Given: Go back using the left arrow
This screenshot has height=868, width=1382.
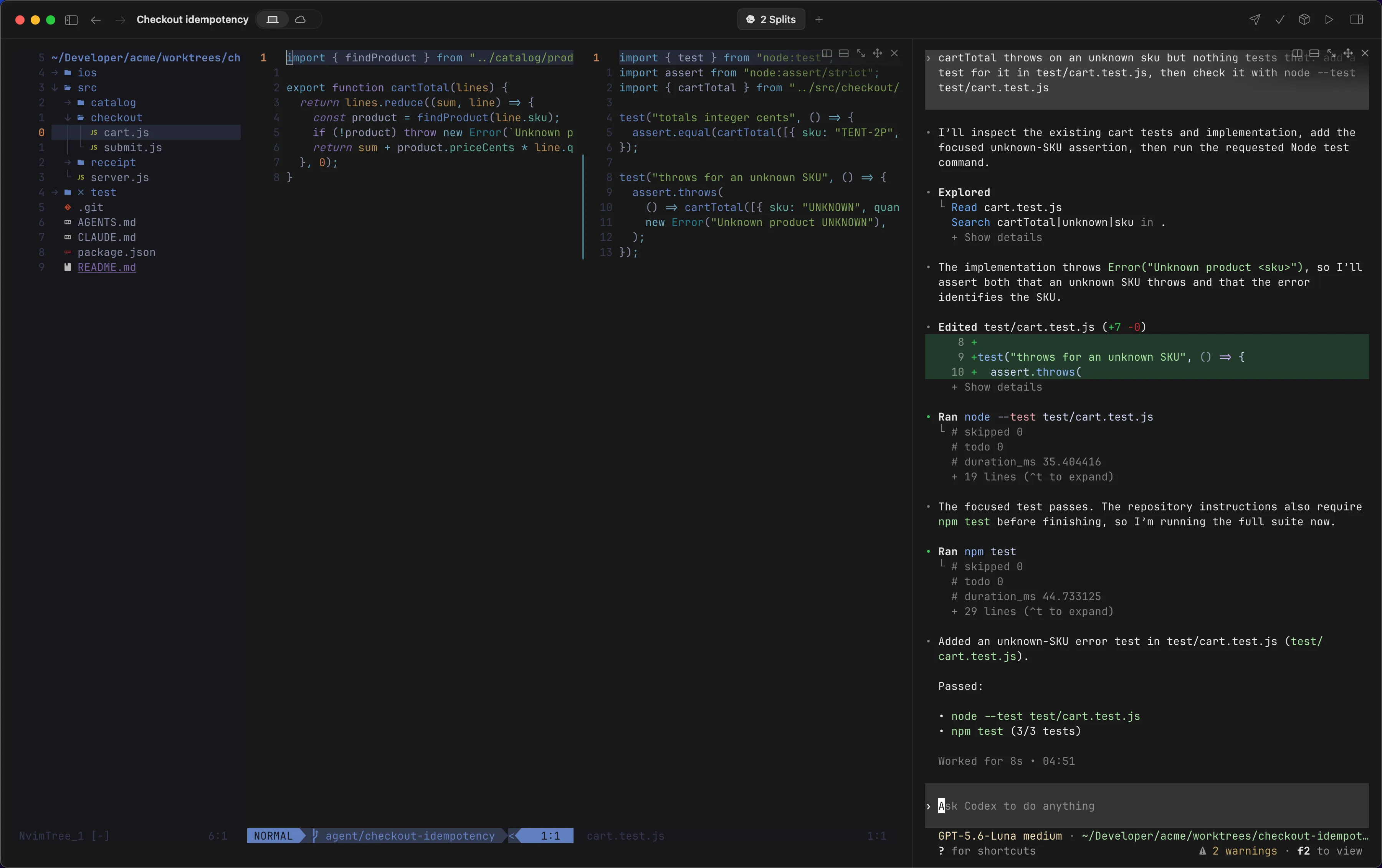Looking at the screenshot, I should coord(96,20).
